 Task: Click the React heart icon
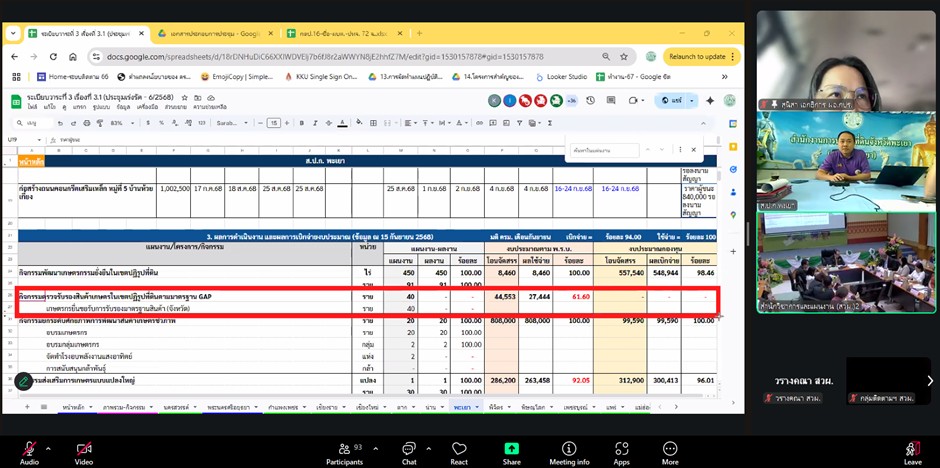[x=459, y=449]
